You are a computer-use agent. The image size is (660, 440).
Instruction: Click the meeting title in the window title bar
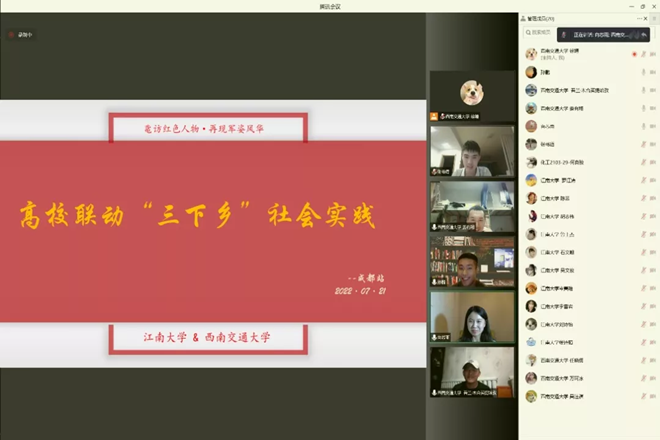329,5
